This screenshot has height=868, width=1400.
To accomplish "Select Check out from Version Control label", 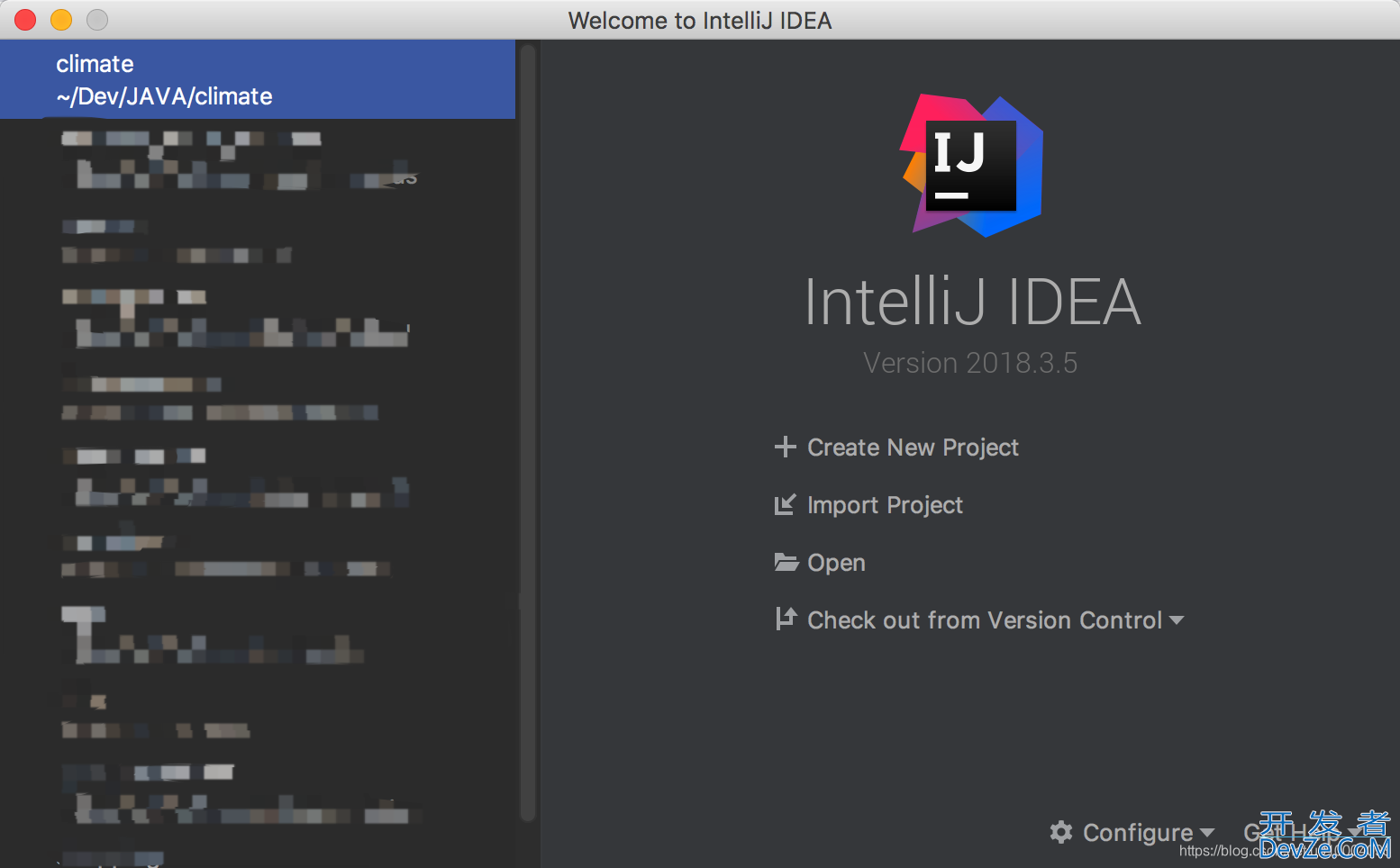I will [x=984, y=620].
